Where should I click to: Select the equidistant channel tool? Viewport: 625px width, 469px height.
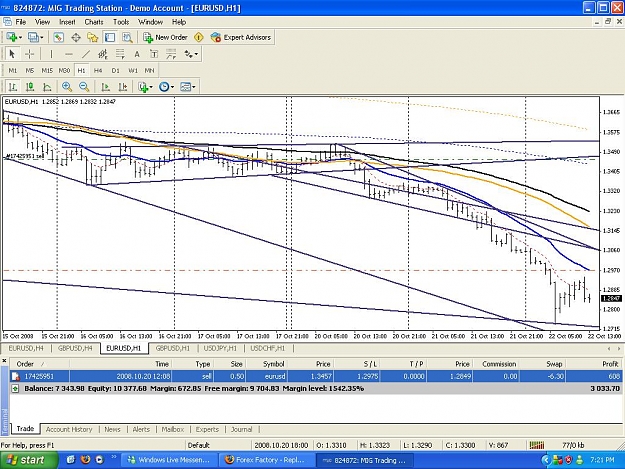(103, 54)
